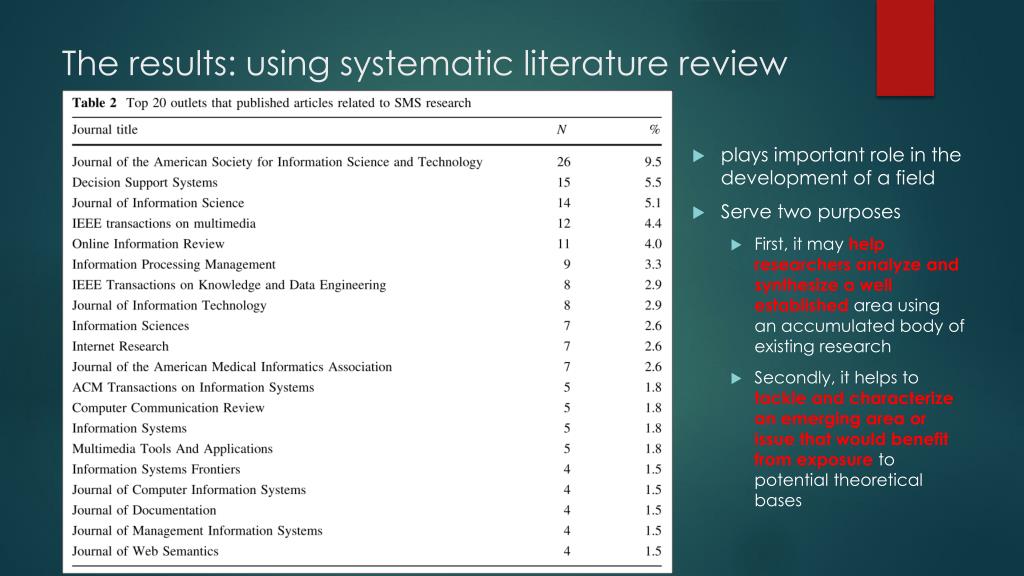Screen dimensions: 1024x576
Task: Select the N value "15"
Action: (x=564, y=182)
